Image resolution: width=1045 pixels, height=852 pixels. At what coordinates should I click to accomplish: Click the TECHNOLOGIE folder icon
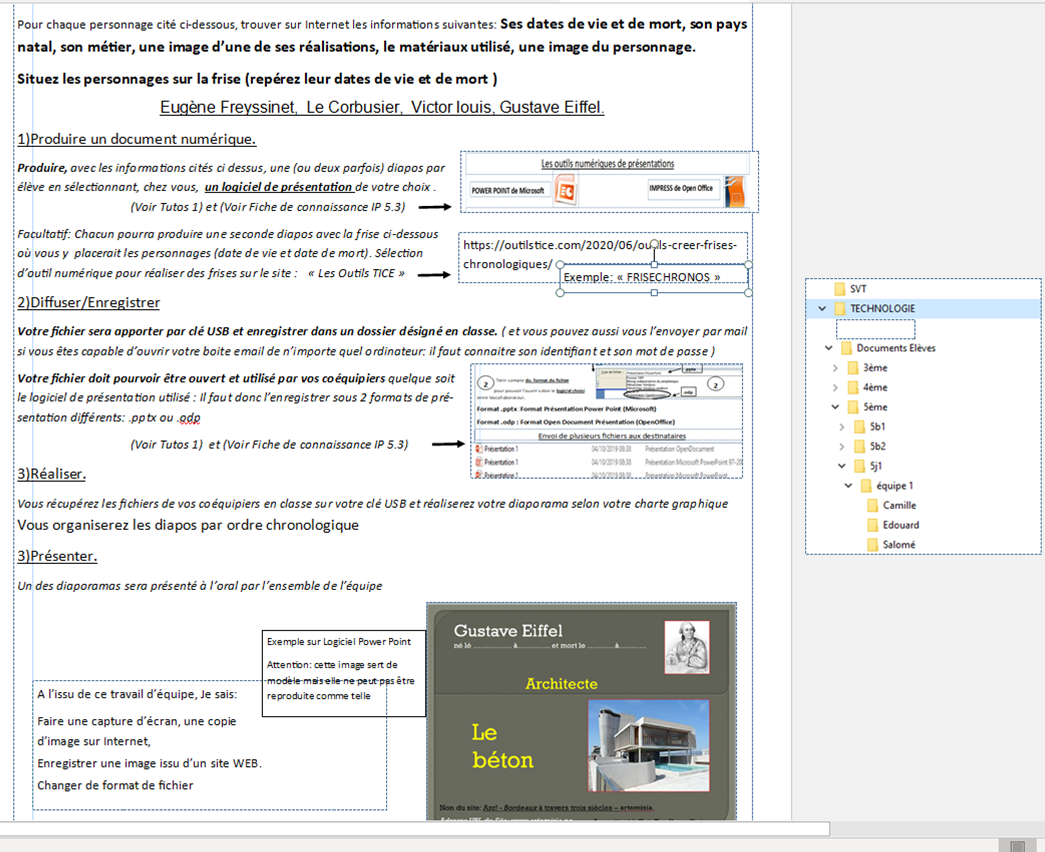click(840, 309)
